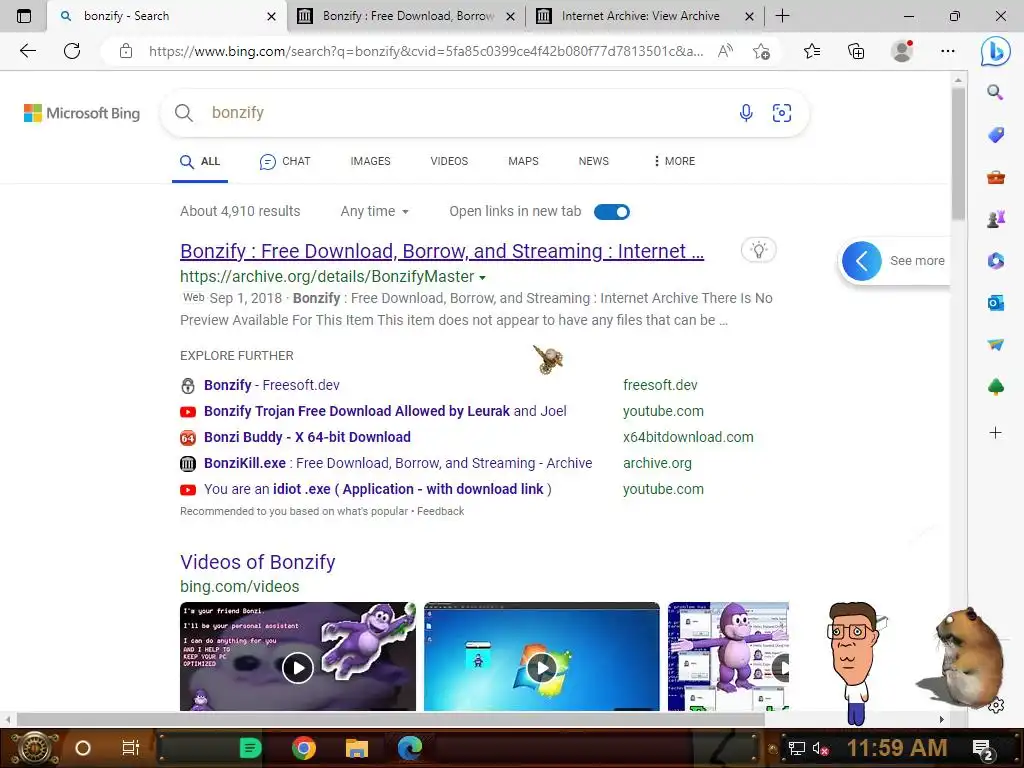Open sidebar settings gear icon
The image size is (1024, 768).
996,706
